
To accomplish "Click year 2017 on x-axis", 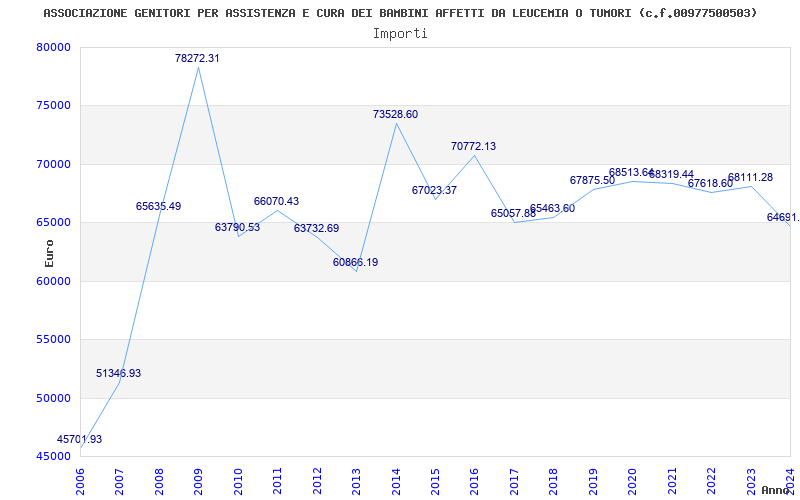I will (514, 481).
